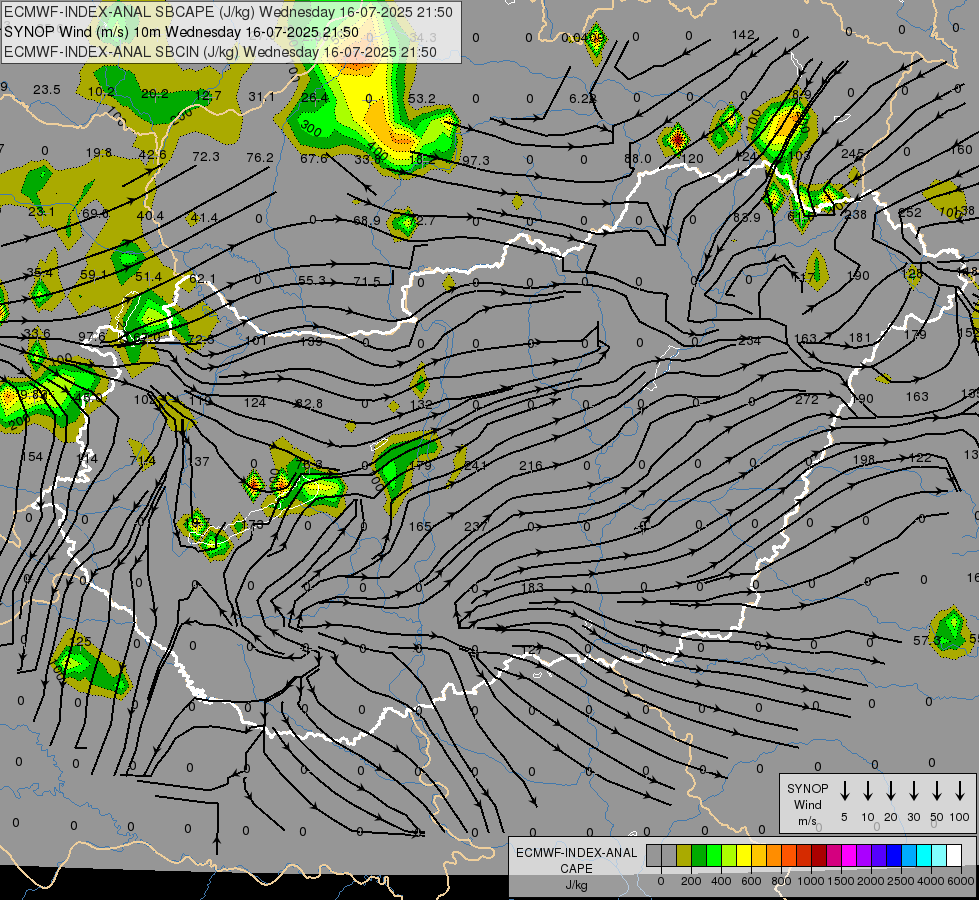Viewport: 979px width, 900px height.
Task: Pick the olive swatch in the CAPE legend
Action: pyautogui.click(x=684, y=856)
